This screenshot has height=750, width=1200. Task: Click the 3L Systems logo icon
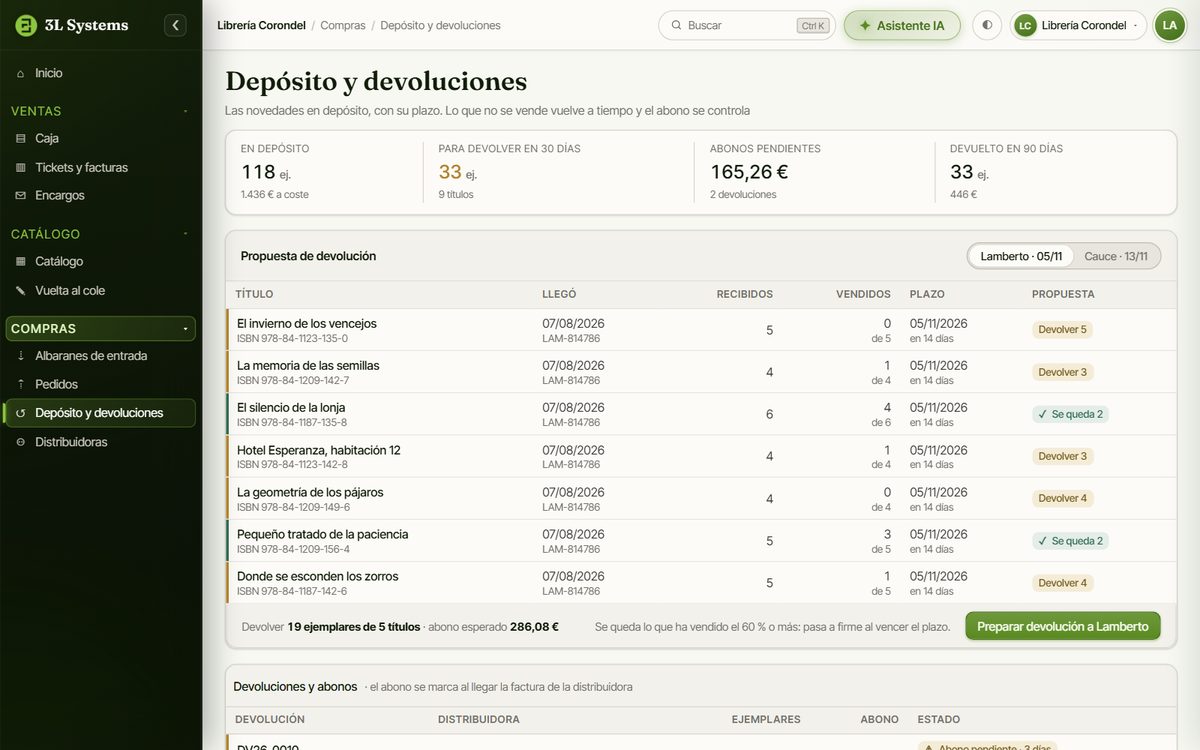[27, 25]
